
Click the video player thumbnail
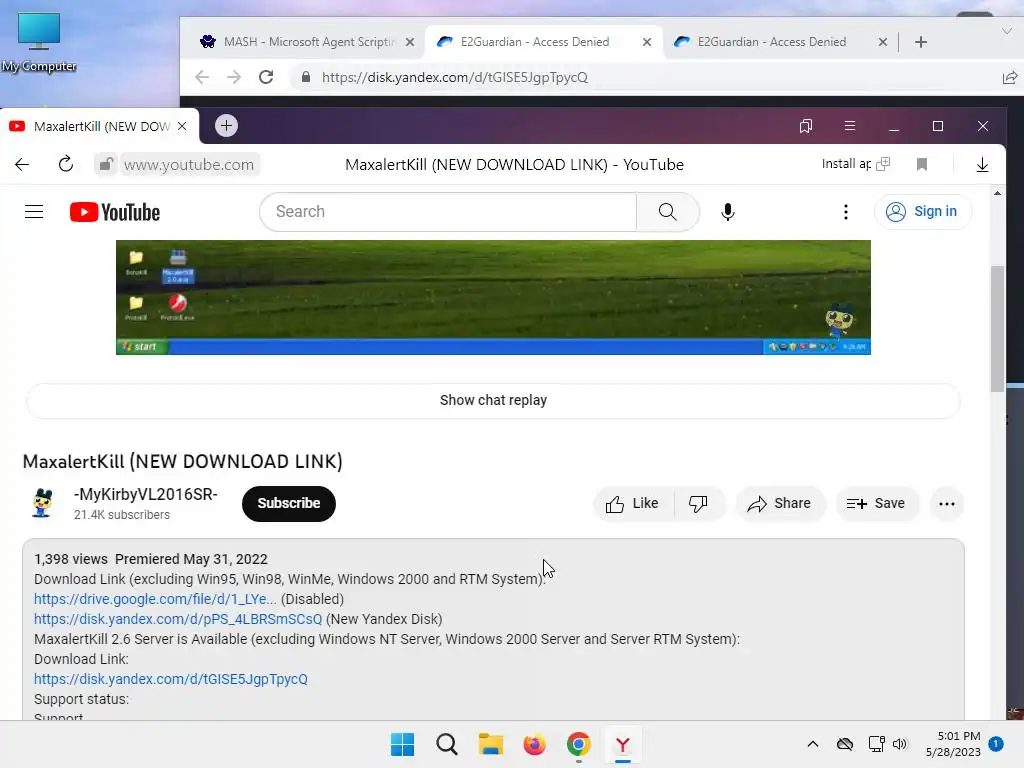tap(493, 297)
